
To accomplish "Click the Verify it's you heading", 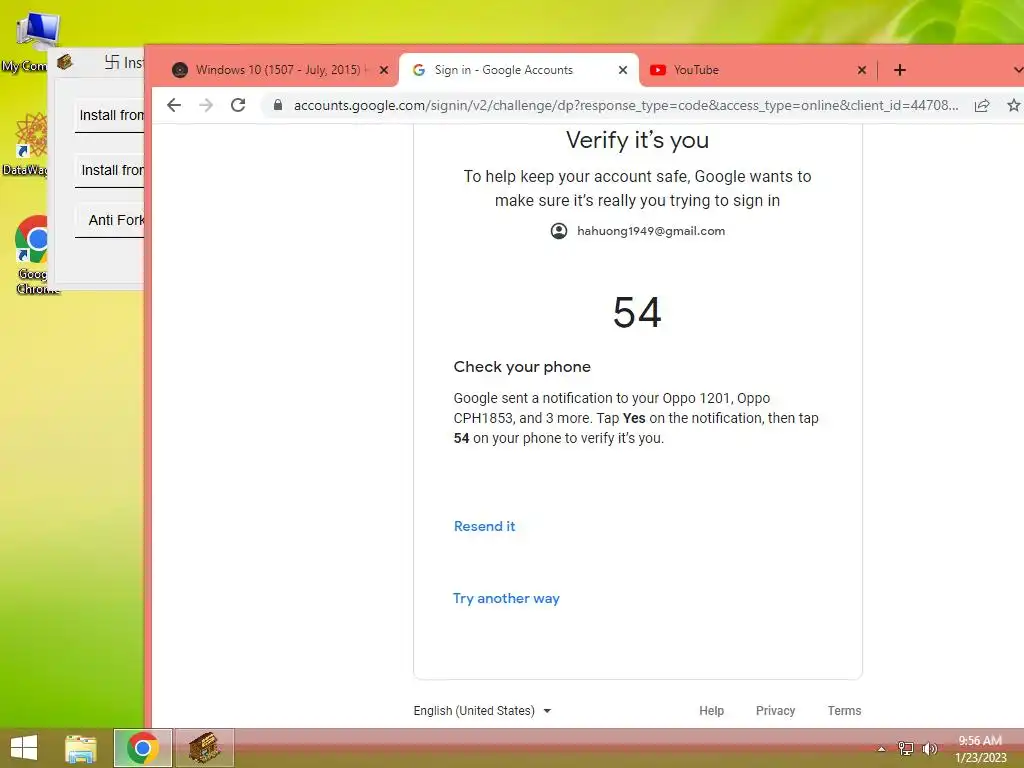I will [x=637, y=140].
